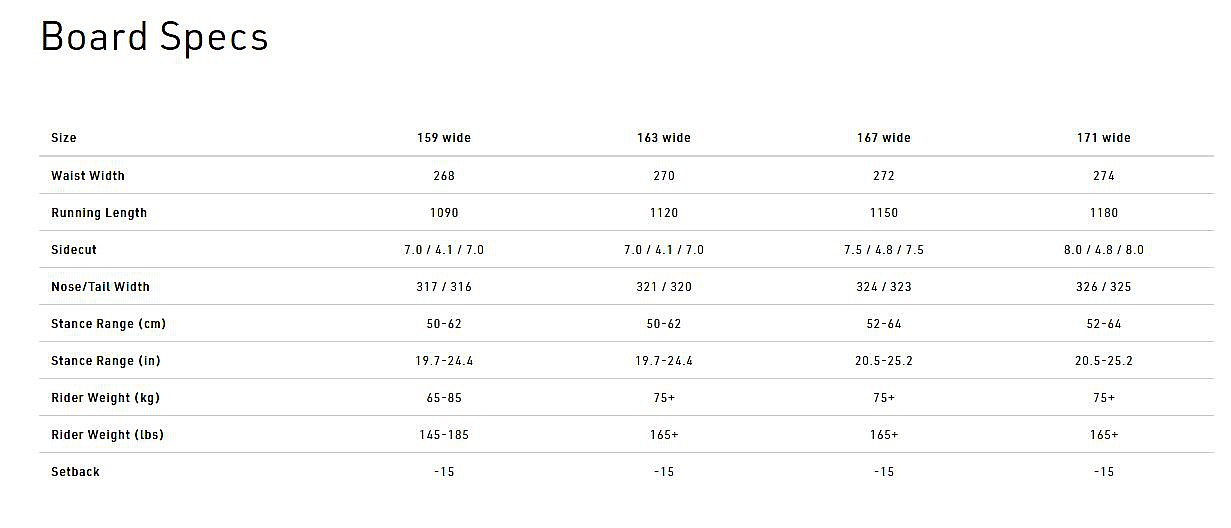Click the waist width value 268
Screen dimensions: 1231x528
(x=444, y=176)
